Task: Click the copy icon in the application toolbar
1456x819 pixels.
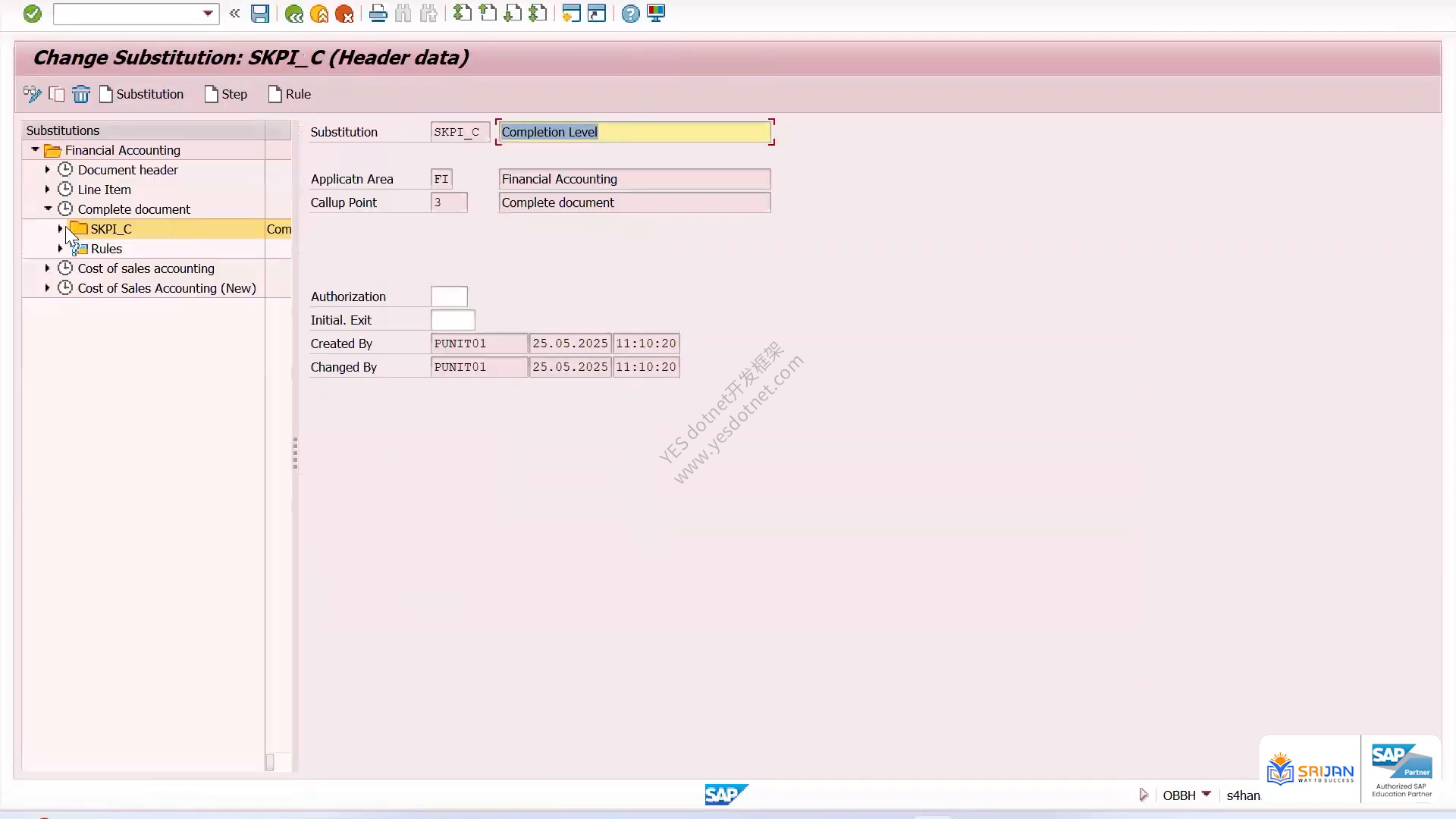Action: point(57,94)
